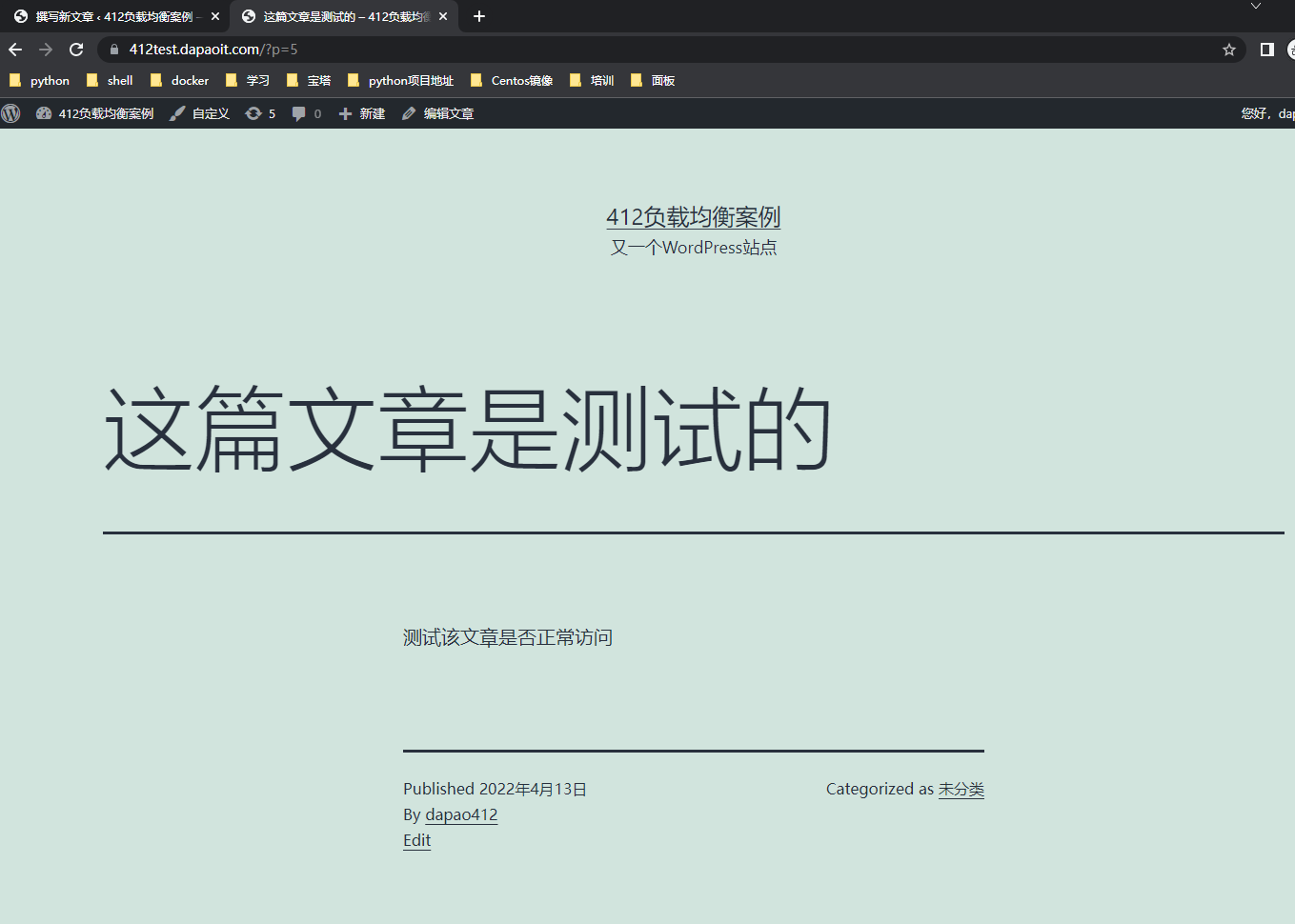
Task: Open the 412负载均衡案例 dashboard menu
Action: tap(94, 113)
